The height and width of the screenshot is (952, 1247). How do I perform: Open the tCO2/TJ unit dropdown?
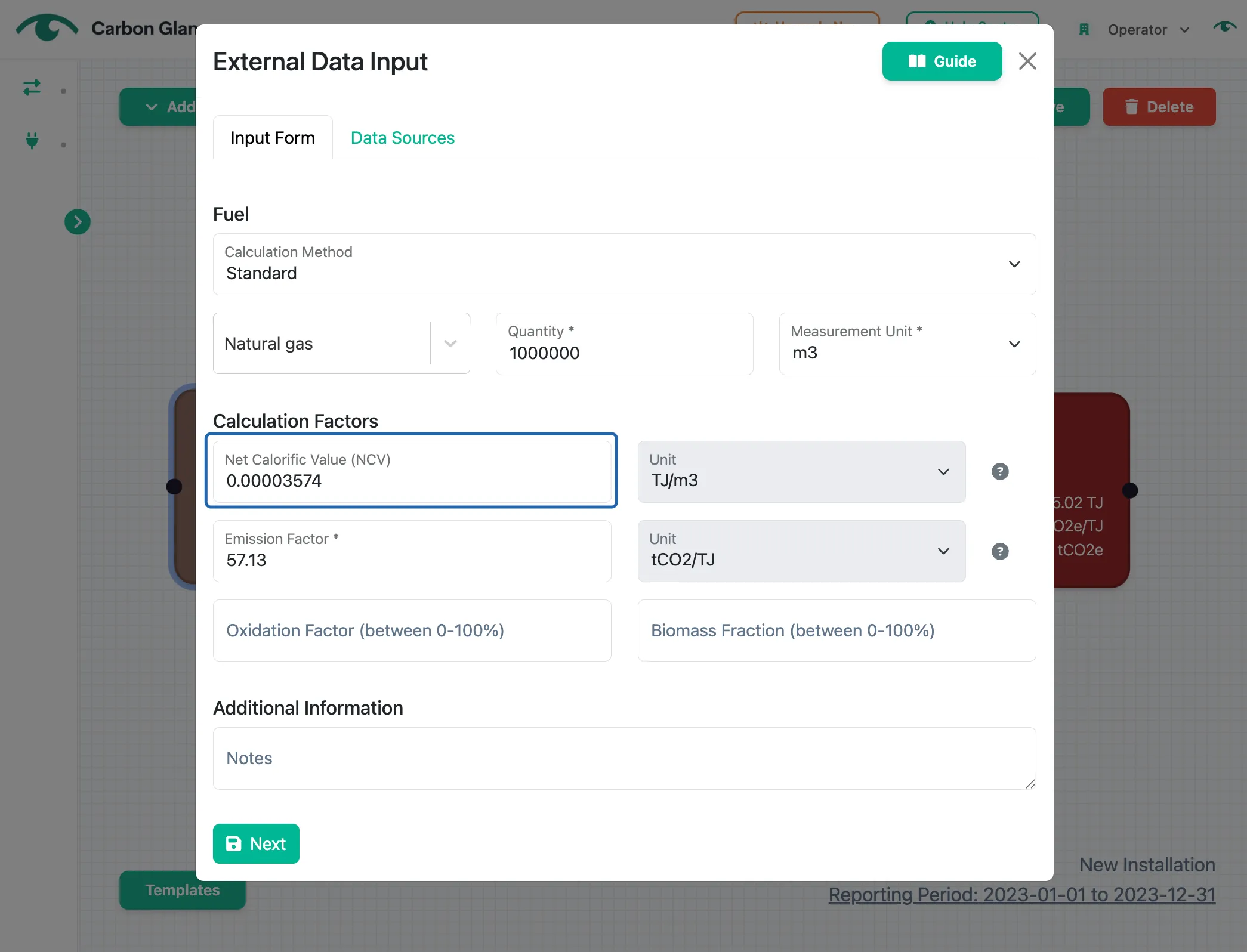[801, 551]
